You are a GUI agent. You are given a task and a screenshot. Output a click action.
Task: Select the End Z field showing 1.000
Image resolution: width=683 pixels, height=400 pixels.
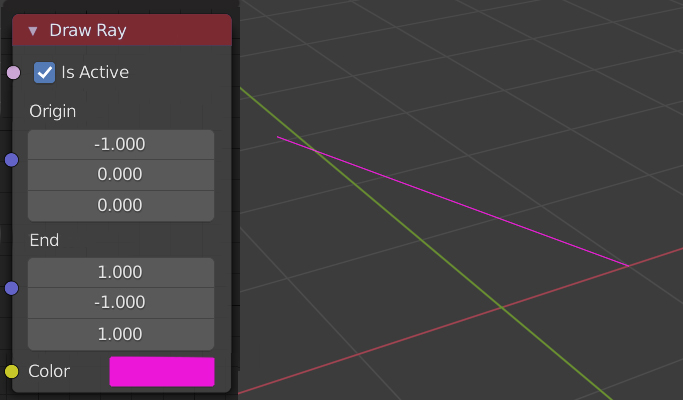[121, 334]
